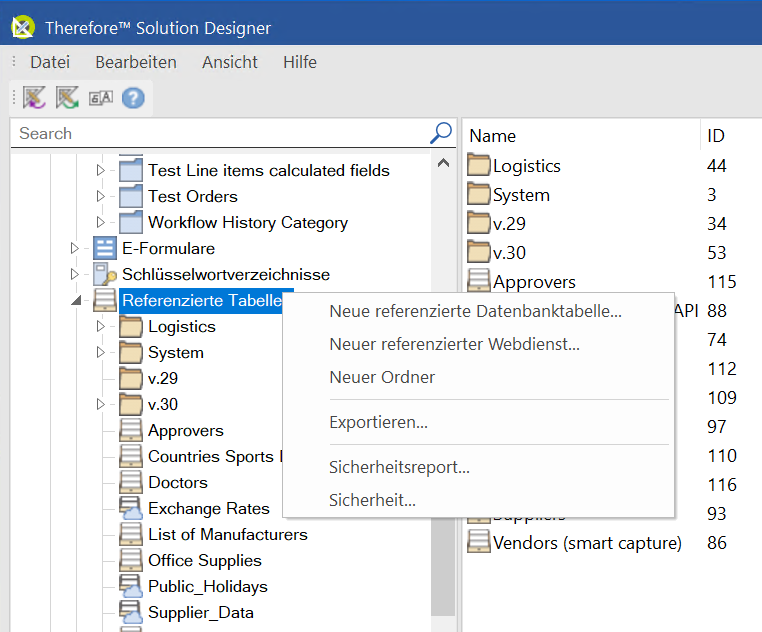Expand the Schlüsselwortverzeichnisse node
This screenshot has height=632, width=762.
[74, 274]
